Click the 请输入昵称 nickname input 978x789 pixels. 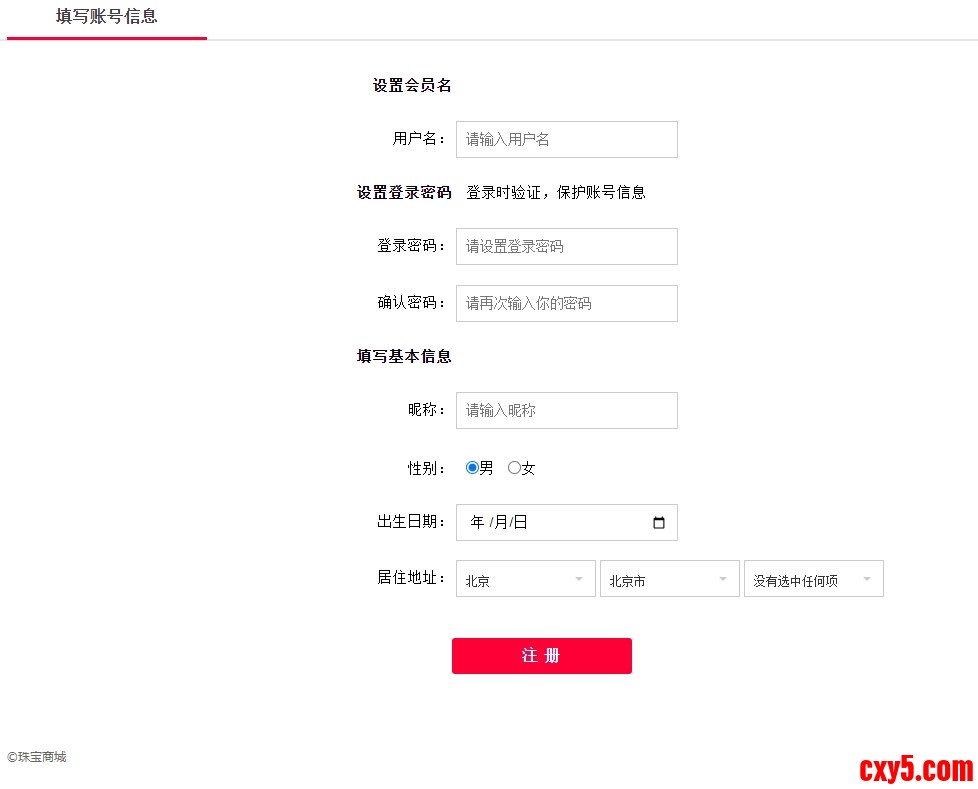[x=566, y=410]
